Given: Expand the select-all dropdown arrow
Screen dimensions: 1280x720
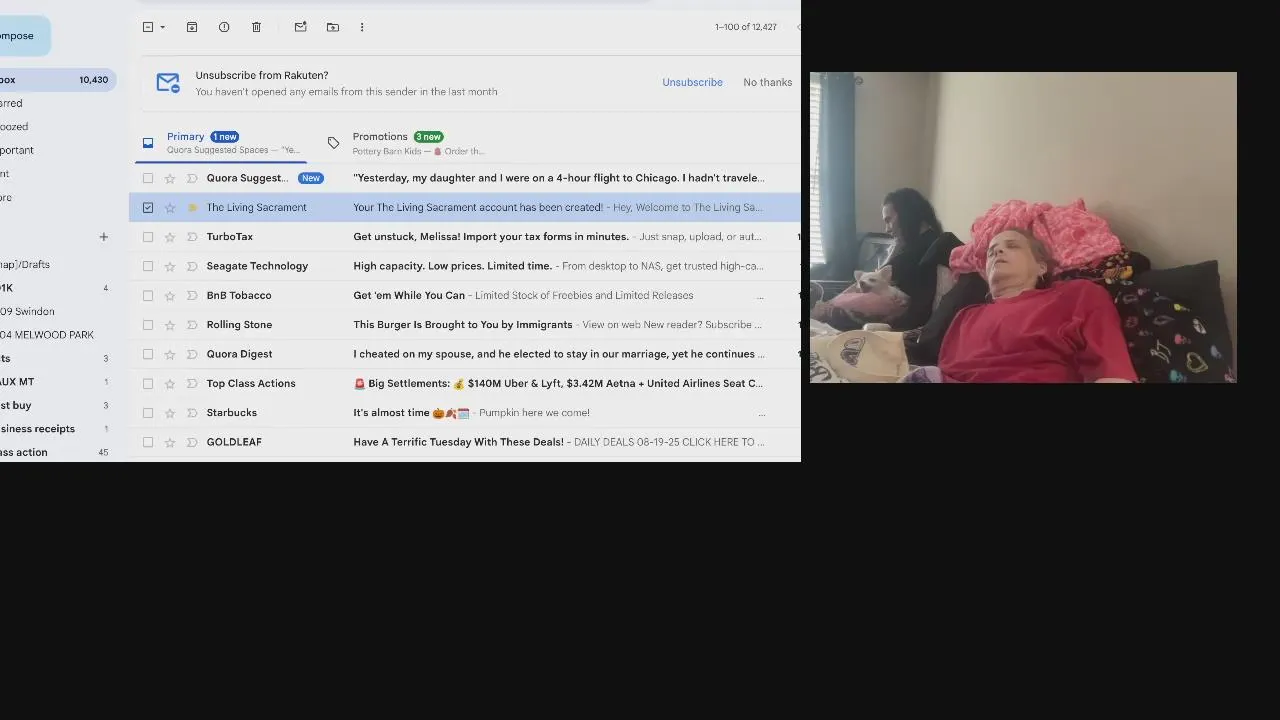Looking at the screenshot, I should [163, 27].
